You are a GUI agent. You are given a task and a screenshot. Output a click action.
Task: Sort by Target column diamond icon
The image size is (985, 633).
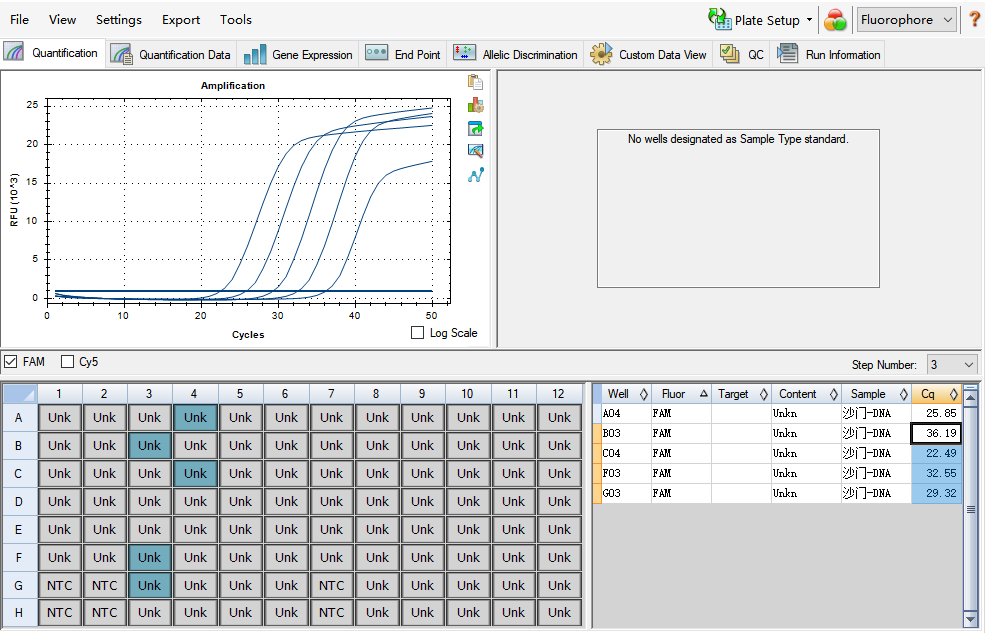pyautogui.click(x=763, y=394)
